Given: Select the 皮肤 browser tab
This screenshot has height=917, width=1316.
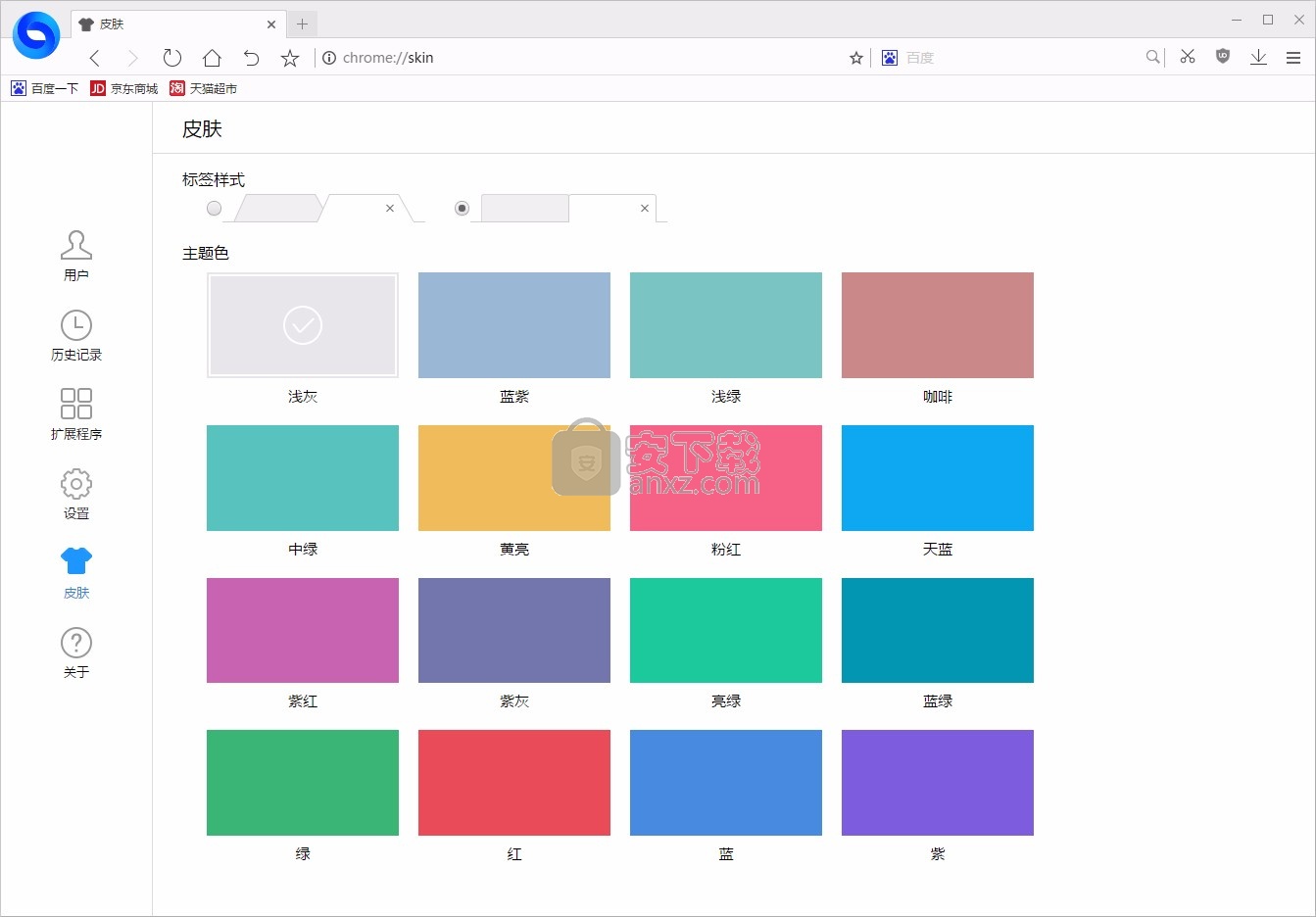Looking at the screenshot, I should click(x=176, y=24).
